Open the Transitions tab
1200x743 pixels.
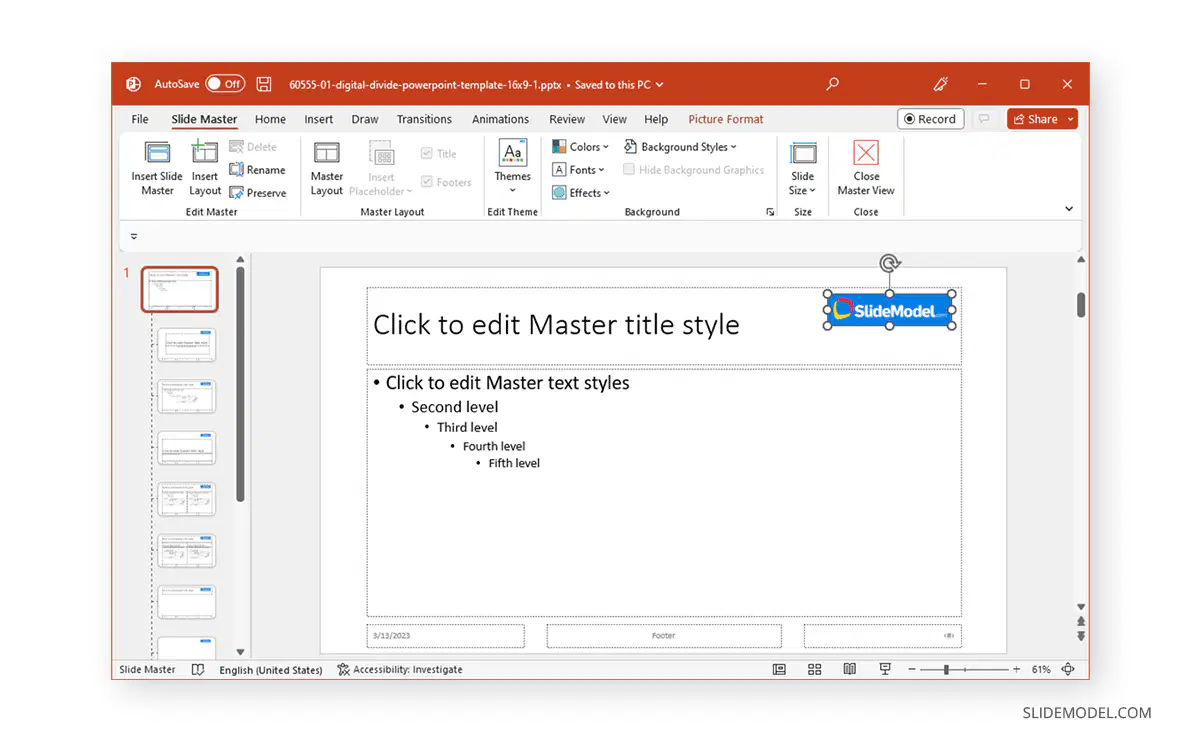[x=424, y=119]
